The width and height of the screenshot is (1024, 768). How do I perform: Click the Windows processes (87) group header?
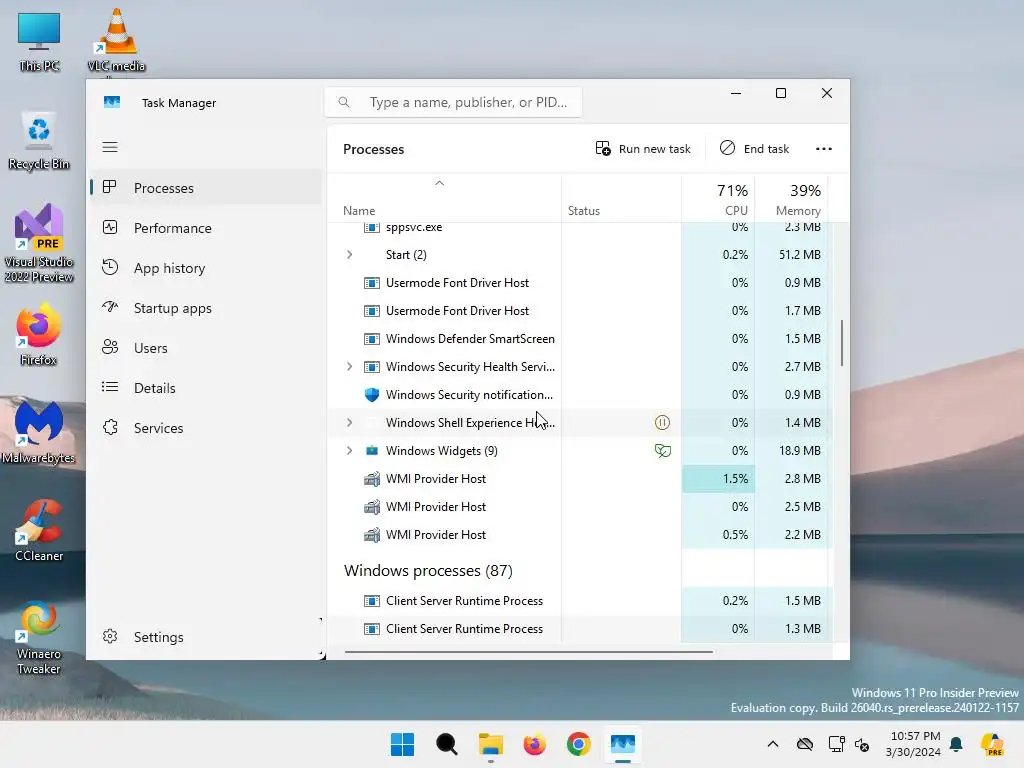pyautogui.click(x=428, y=571)
